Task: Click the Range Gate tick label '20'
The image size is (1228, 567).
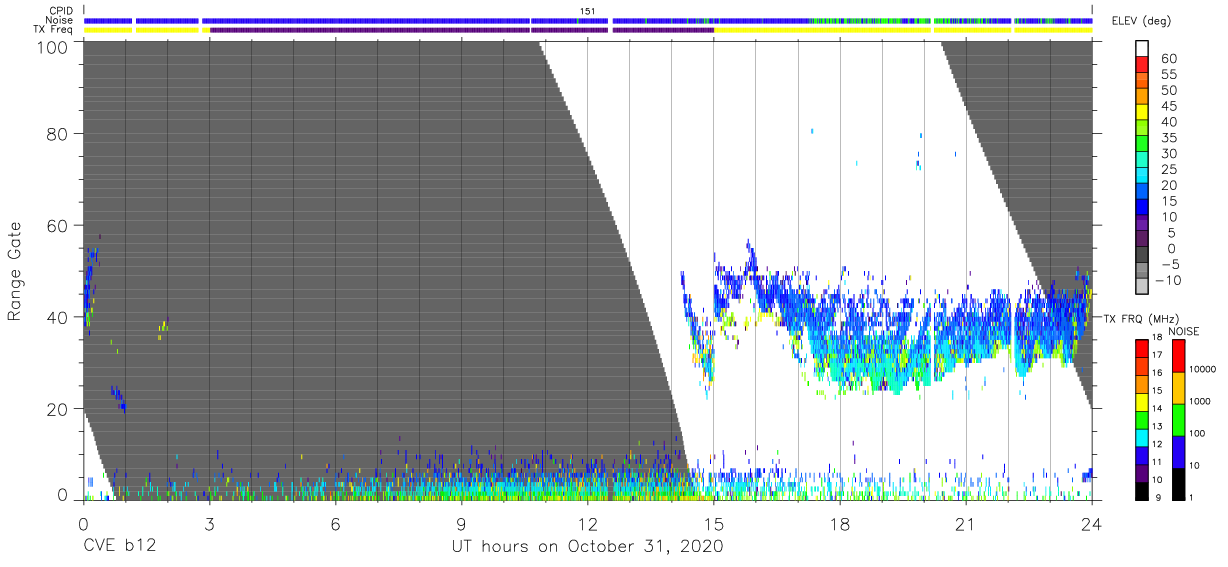Action: click(x=59, y=409)
